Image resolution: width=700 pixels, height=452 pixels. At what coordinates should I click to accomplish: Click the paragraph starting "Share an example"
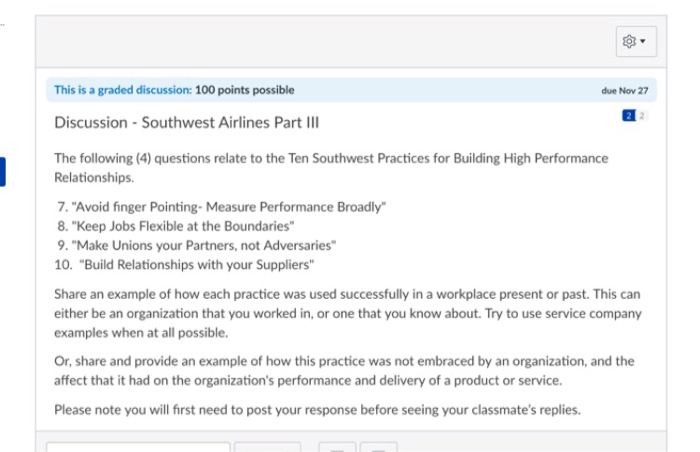(348, 313)
